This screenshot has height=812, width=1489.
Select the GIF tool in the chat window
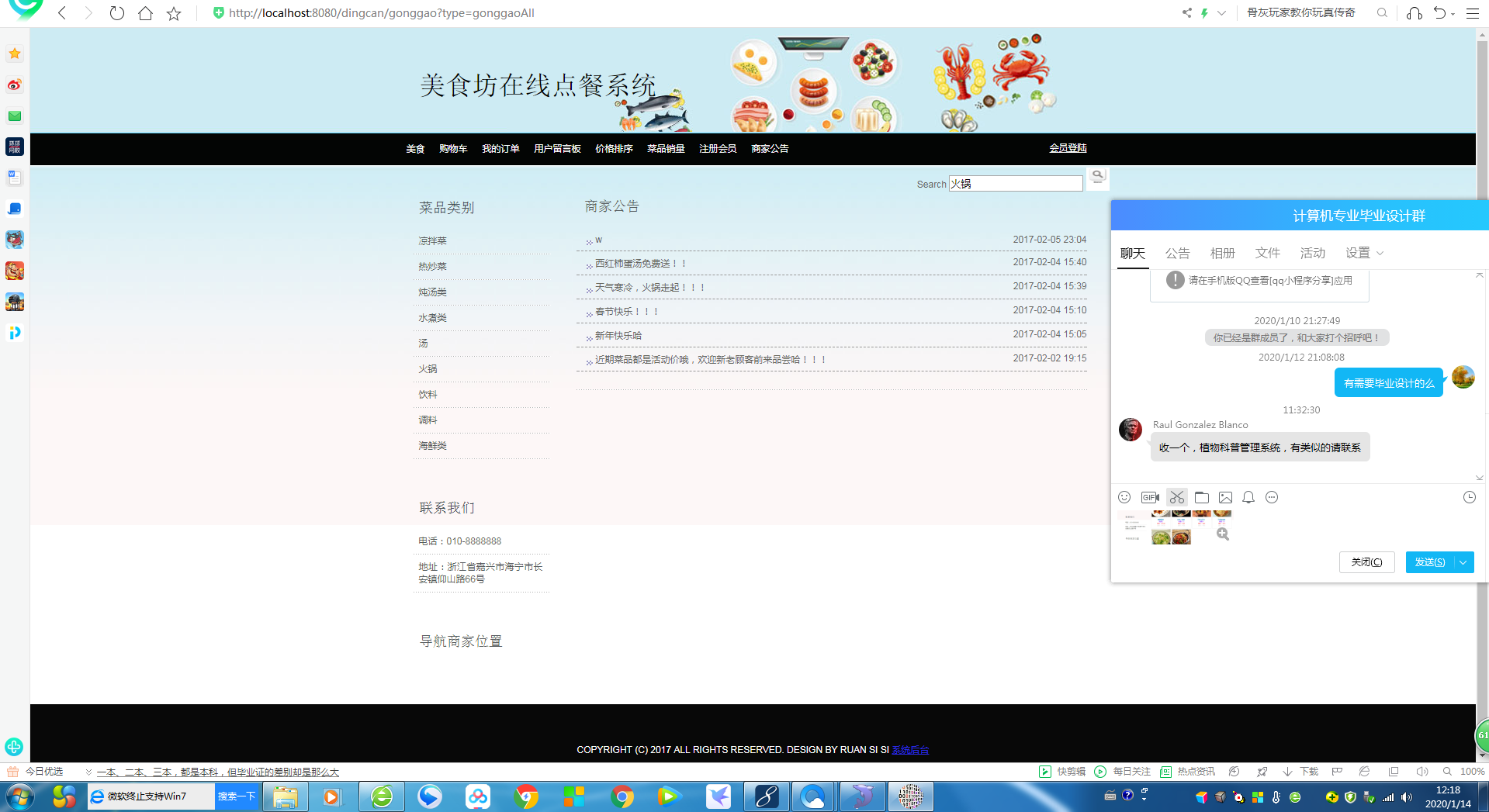(1150, 497)
